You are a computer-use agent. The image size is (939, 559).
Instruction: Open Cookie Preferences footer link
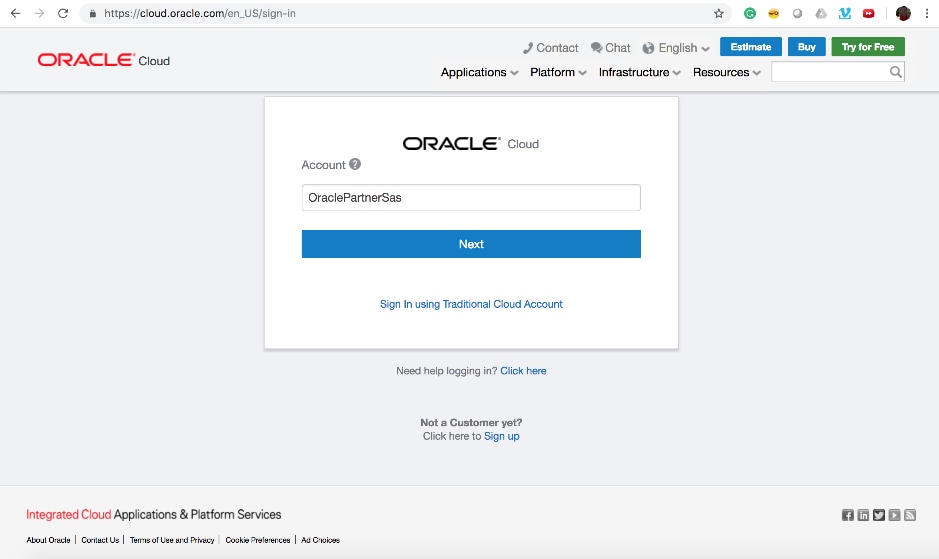coord(258,540)
